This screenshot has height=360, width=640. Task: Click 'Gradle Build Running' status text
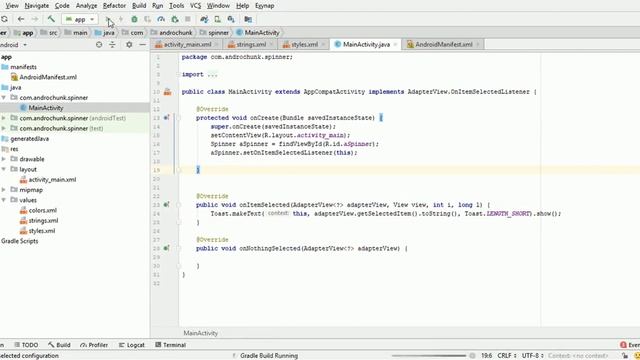coord(269,356)
